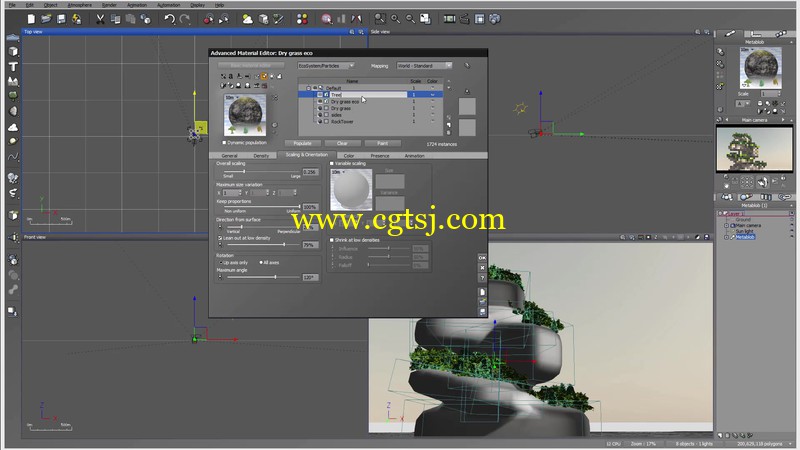Screen dimensions: 800x450
Task: Open the Object menu
Action: (x=50, y=5)
